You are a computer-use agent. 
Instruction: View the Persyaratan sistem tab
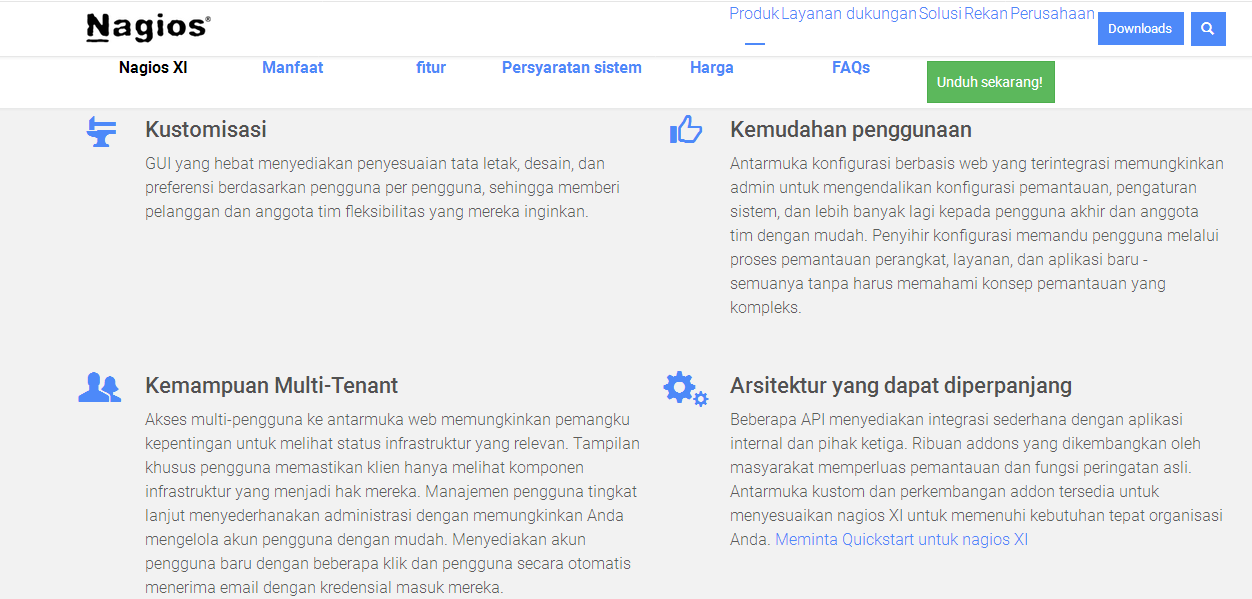click(571, 68)
